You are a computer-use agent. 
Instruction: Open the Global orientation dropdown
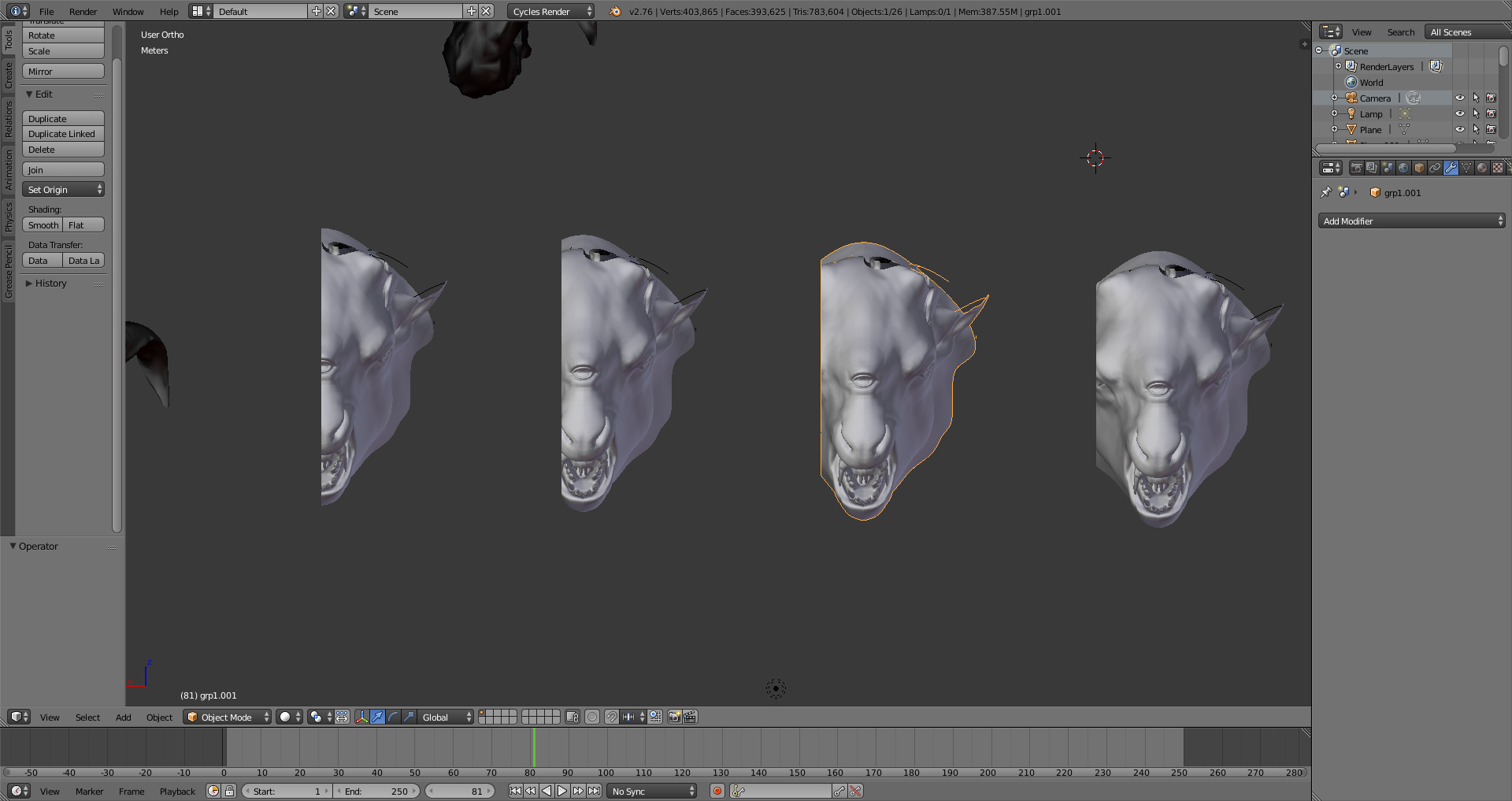point(445,717)
